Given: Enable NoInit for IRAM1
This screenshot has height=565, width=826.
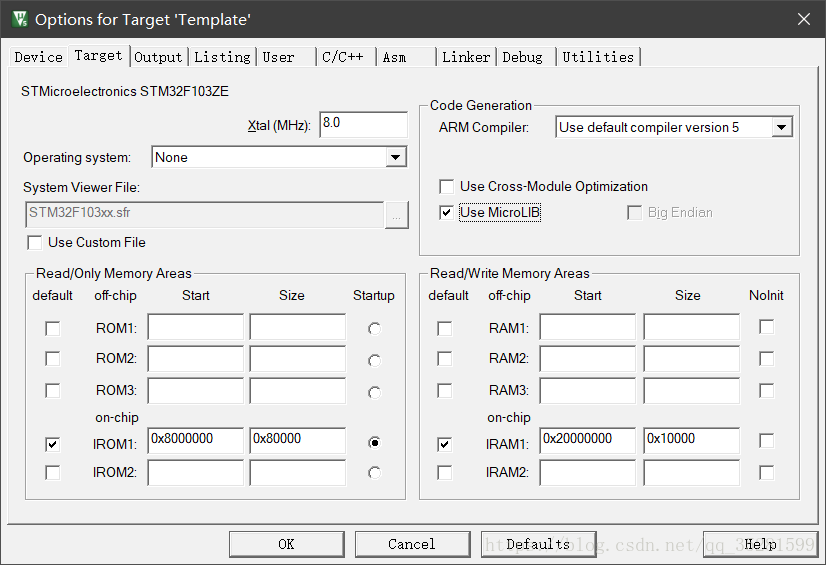Looking at the screenshot, I should click(x=766, y=441).
